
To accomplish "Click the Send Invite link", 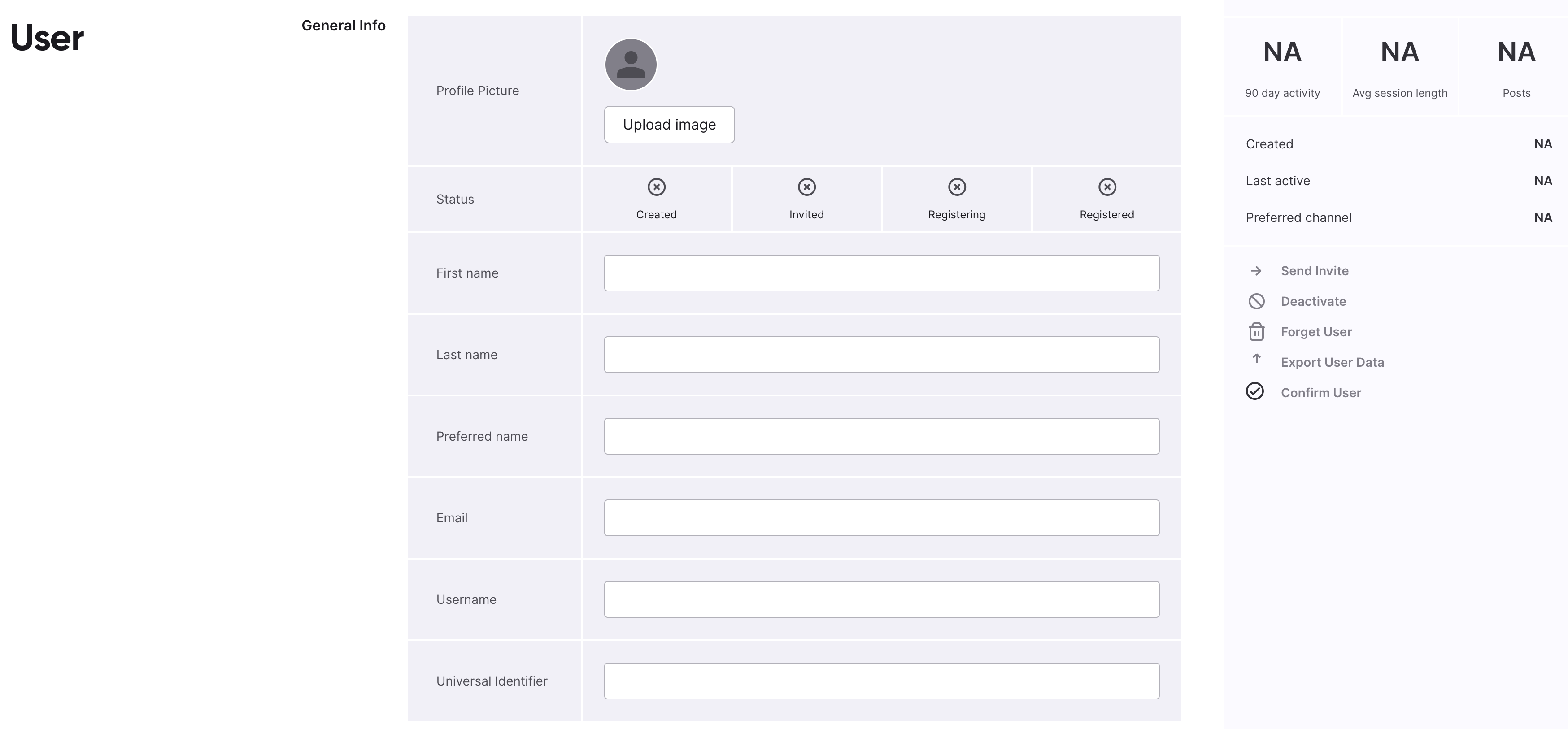I will pyautogui.click(x=1314, y=271).
